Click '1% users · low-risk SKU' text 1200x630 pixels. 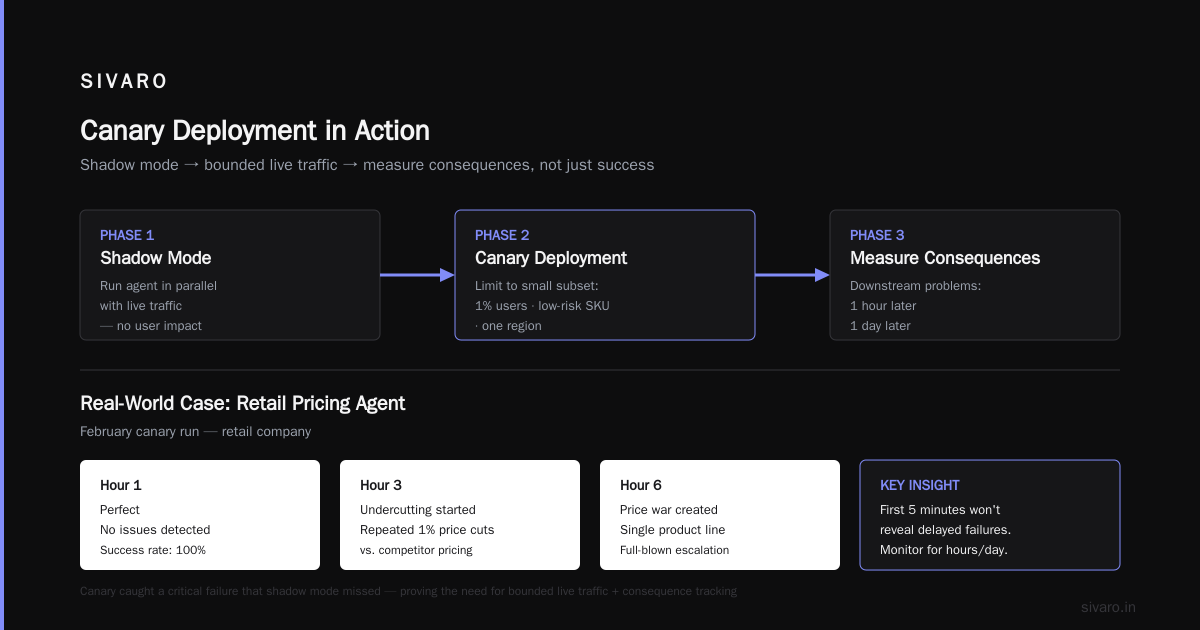(542, 306)
